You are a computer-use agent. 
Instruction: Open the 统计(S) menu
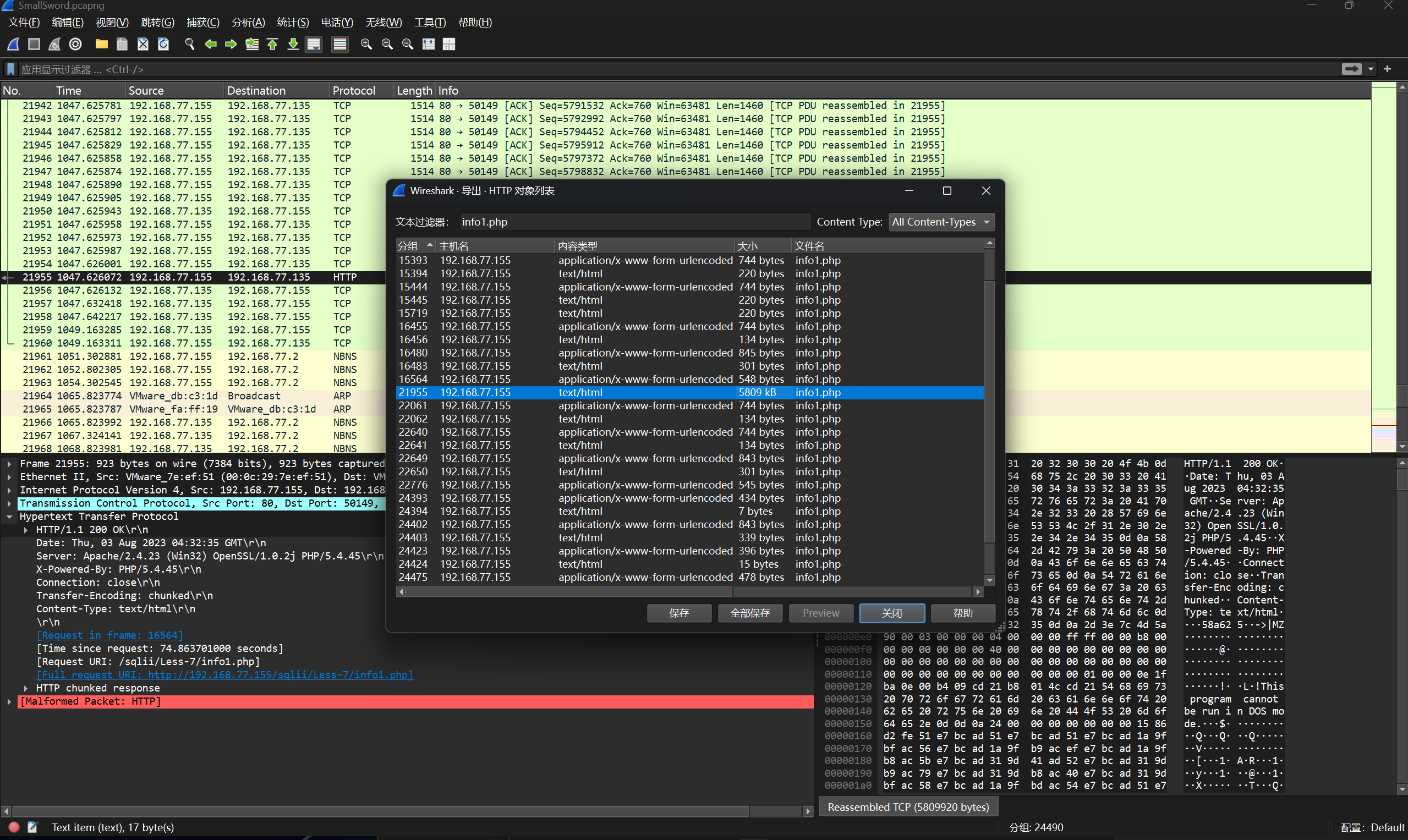pyautogui.click(x=292, y=23)
